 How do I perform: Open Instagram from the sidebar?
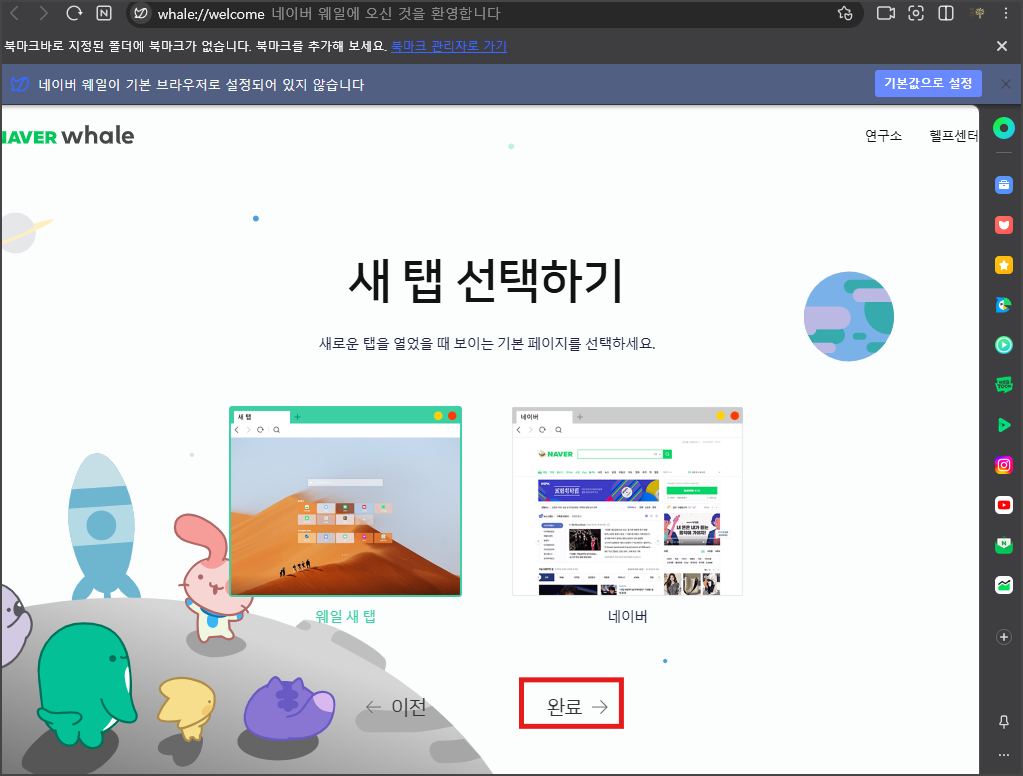tap(1004, 464)
